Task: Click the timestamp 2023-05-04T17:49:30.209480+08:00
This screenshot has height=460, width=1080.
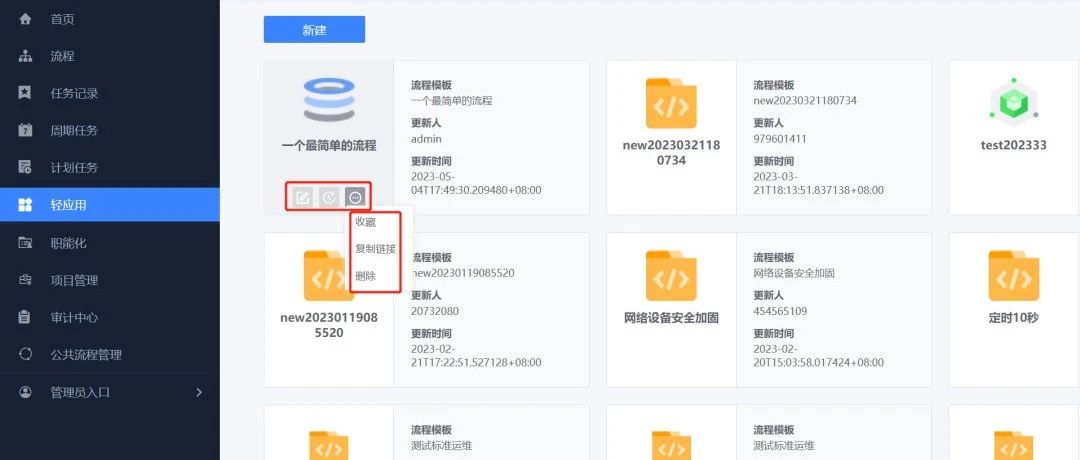Action: [476, 183]
